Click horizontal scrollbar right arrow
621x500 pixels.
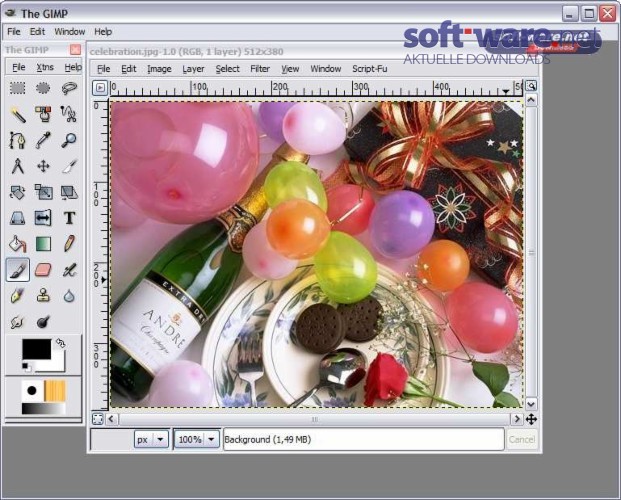[516, 419]
